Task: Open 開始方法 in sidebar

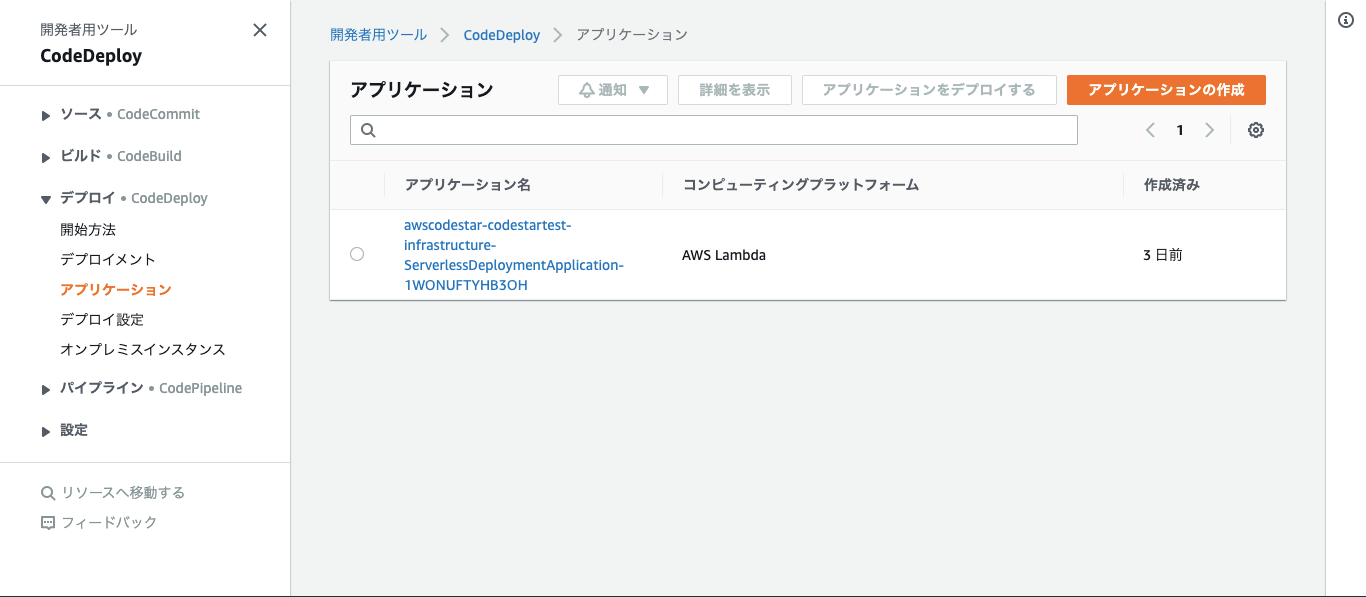Action: [x=88, y=229]
